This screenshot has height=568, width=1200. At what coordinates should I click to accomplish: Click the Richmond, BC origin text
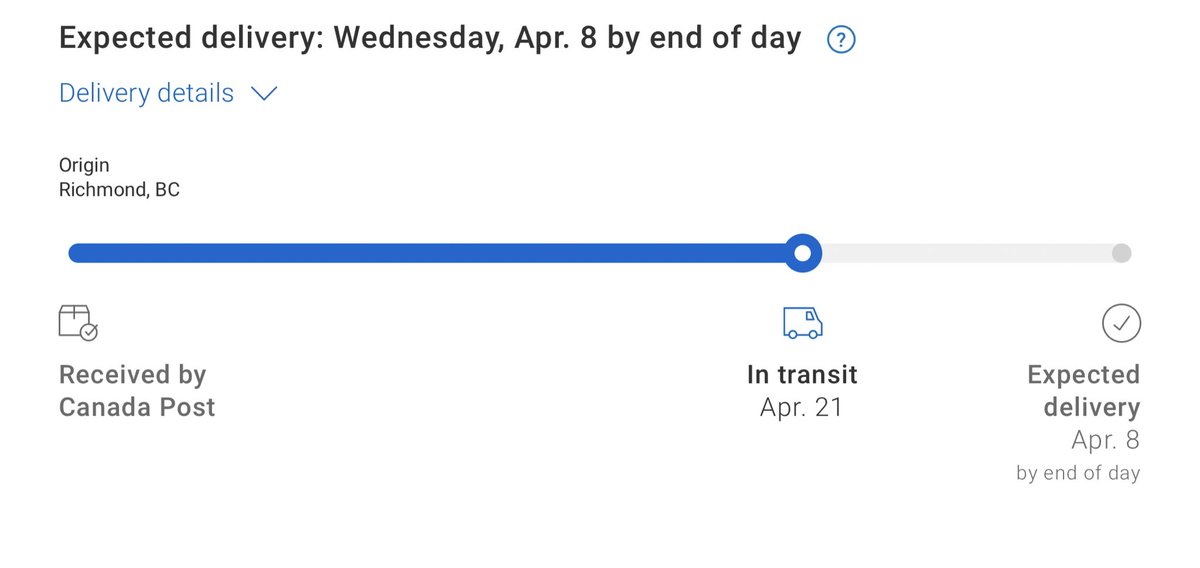119,190
